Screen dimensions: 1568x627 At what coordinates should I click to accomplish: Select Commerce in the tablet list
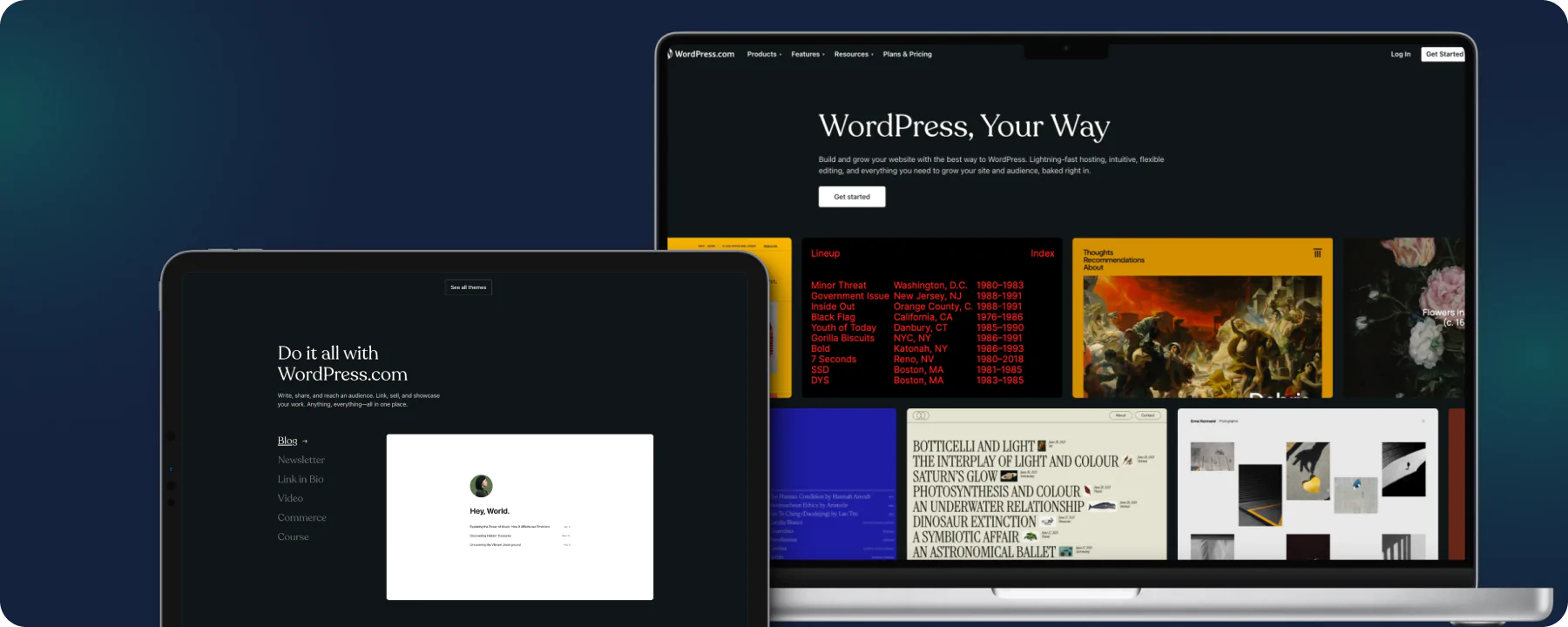302,517
